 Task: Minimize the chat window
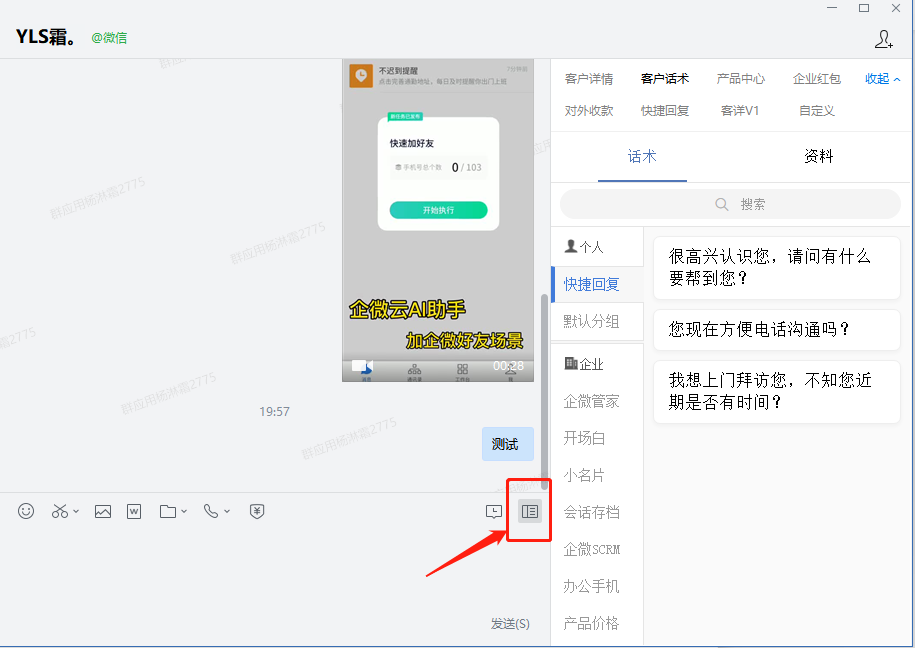pos(832,8)
